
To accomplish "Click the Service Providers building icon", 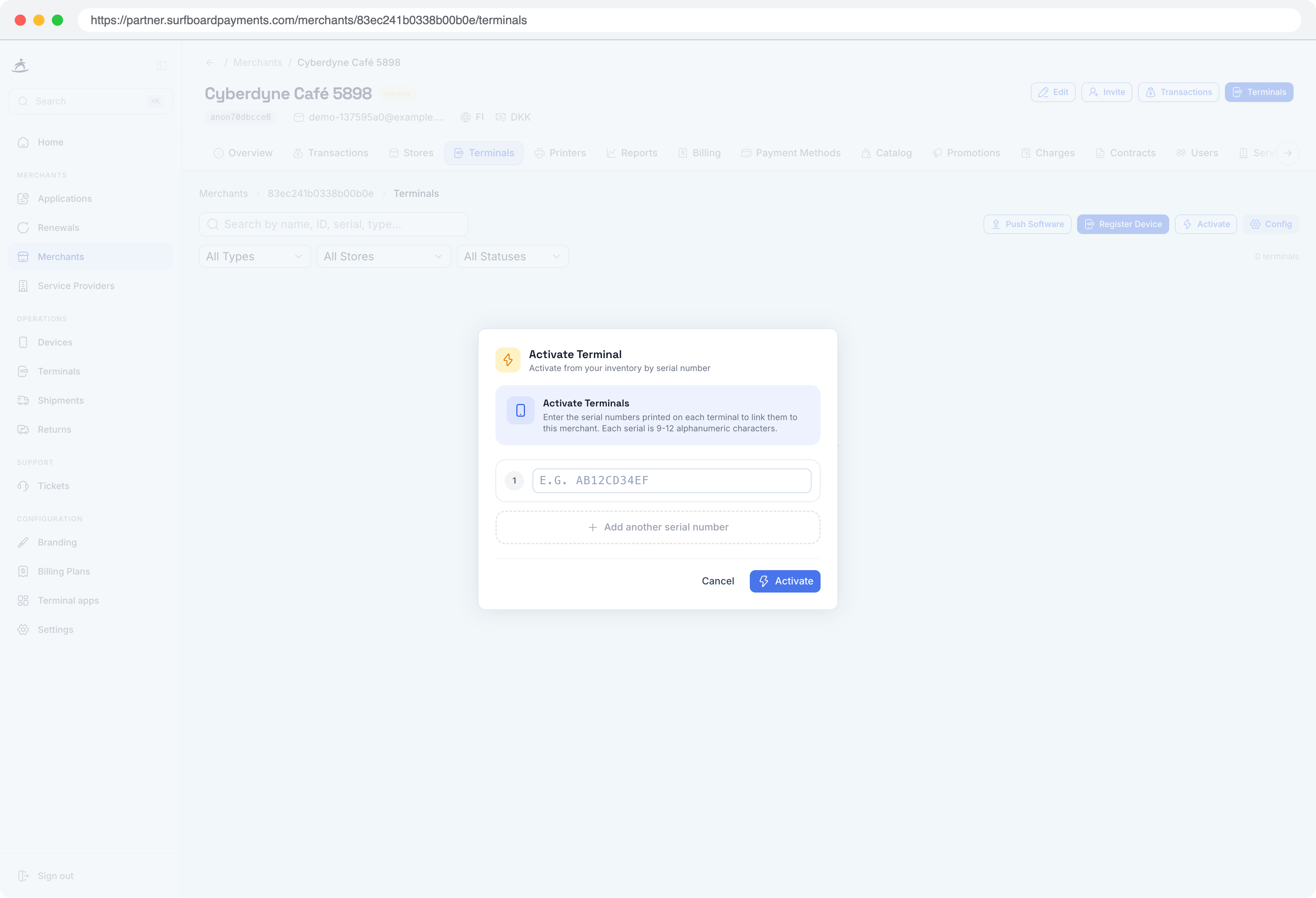I will click(x=23, y=286).
